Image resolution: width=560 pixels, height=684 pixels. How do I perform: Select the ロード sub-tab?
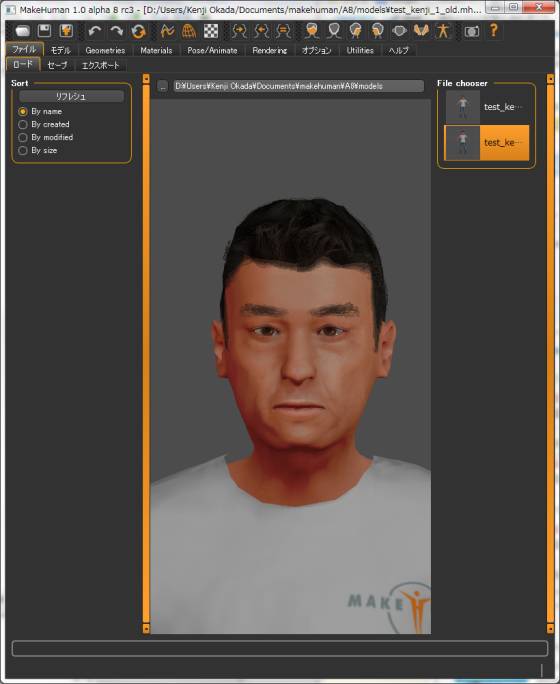tap(23, 64)
